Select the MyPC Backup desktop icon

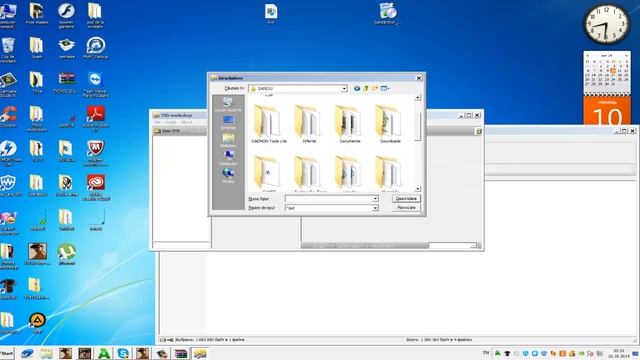[x=96, y=48]
